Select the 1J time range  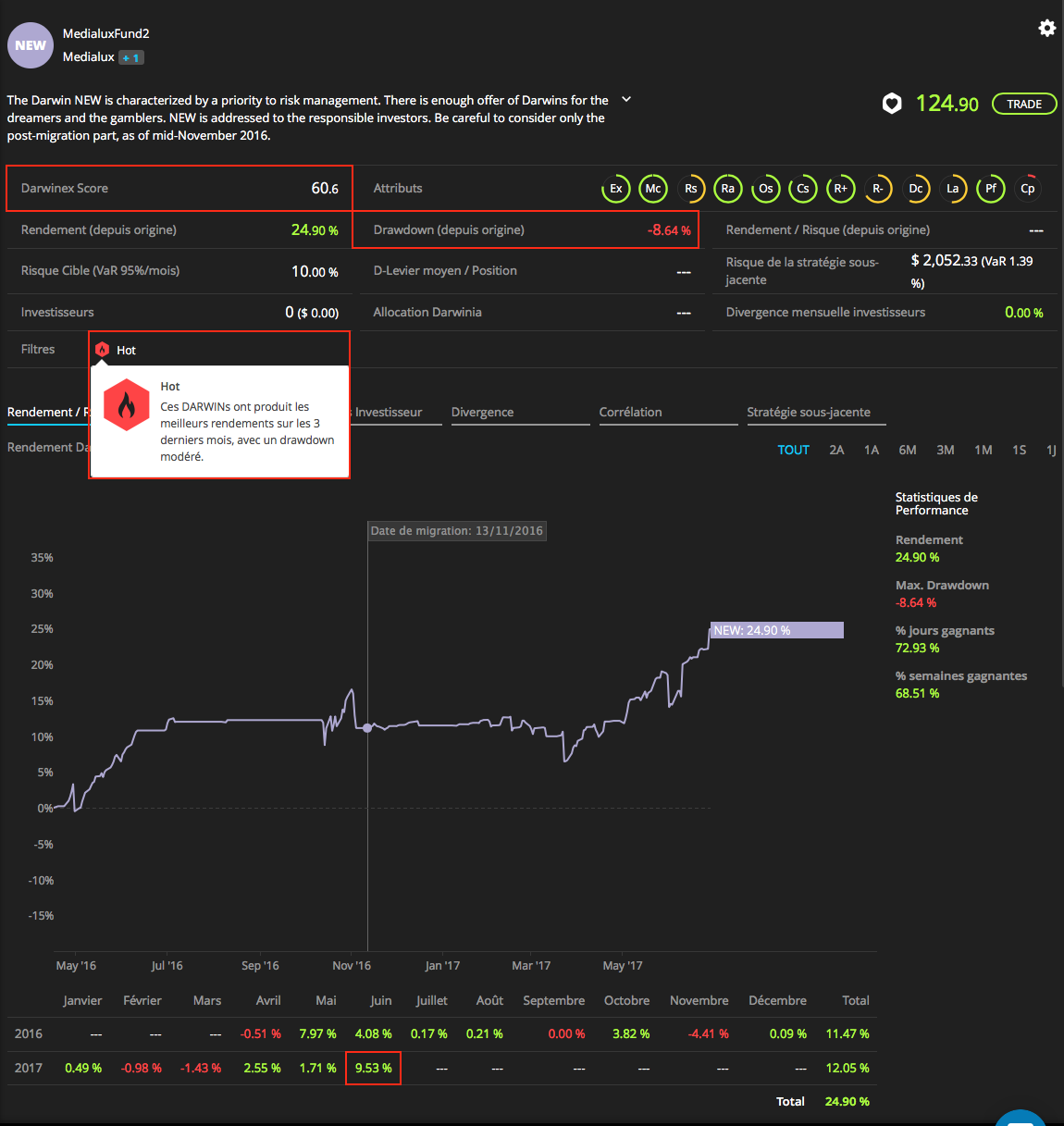coord(1051,450)
